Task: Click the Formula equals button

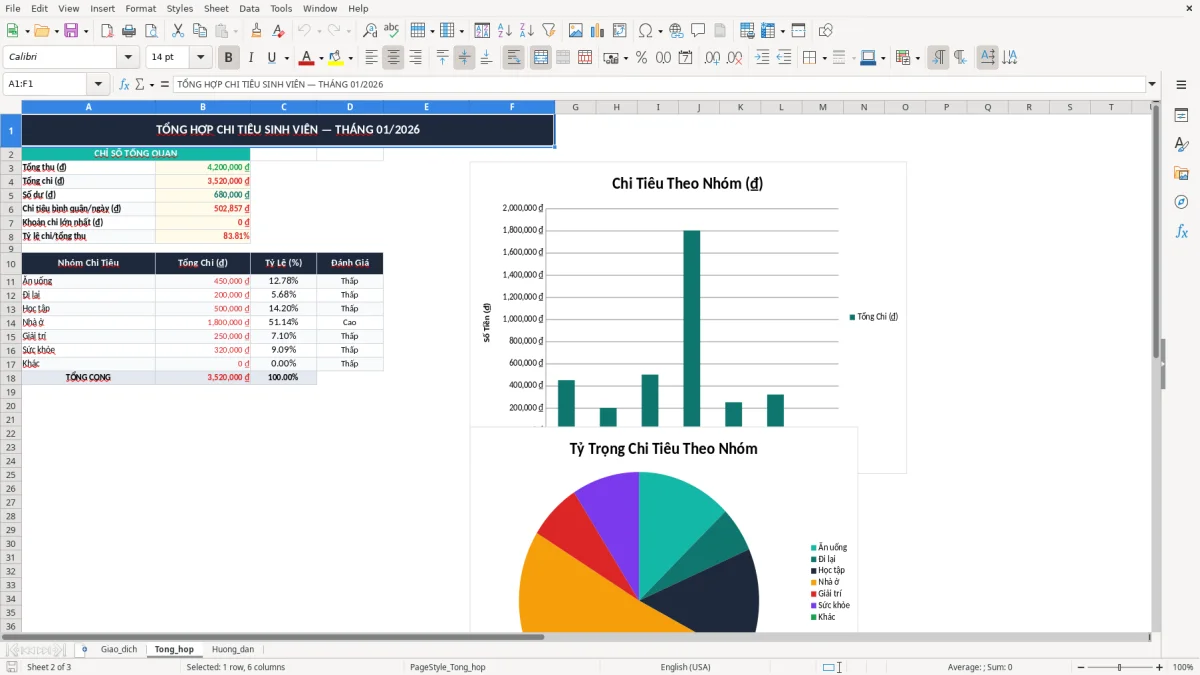Action: pos(165,84)
